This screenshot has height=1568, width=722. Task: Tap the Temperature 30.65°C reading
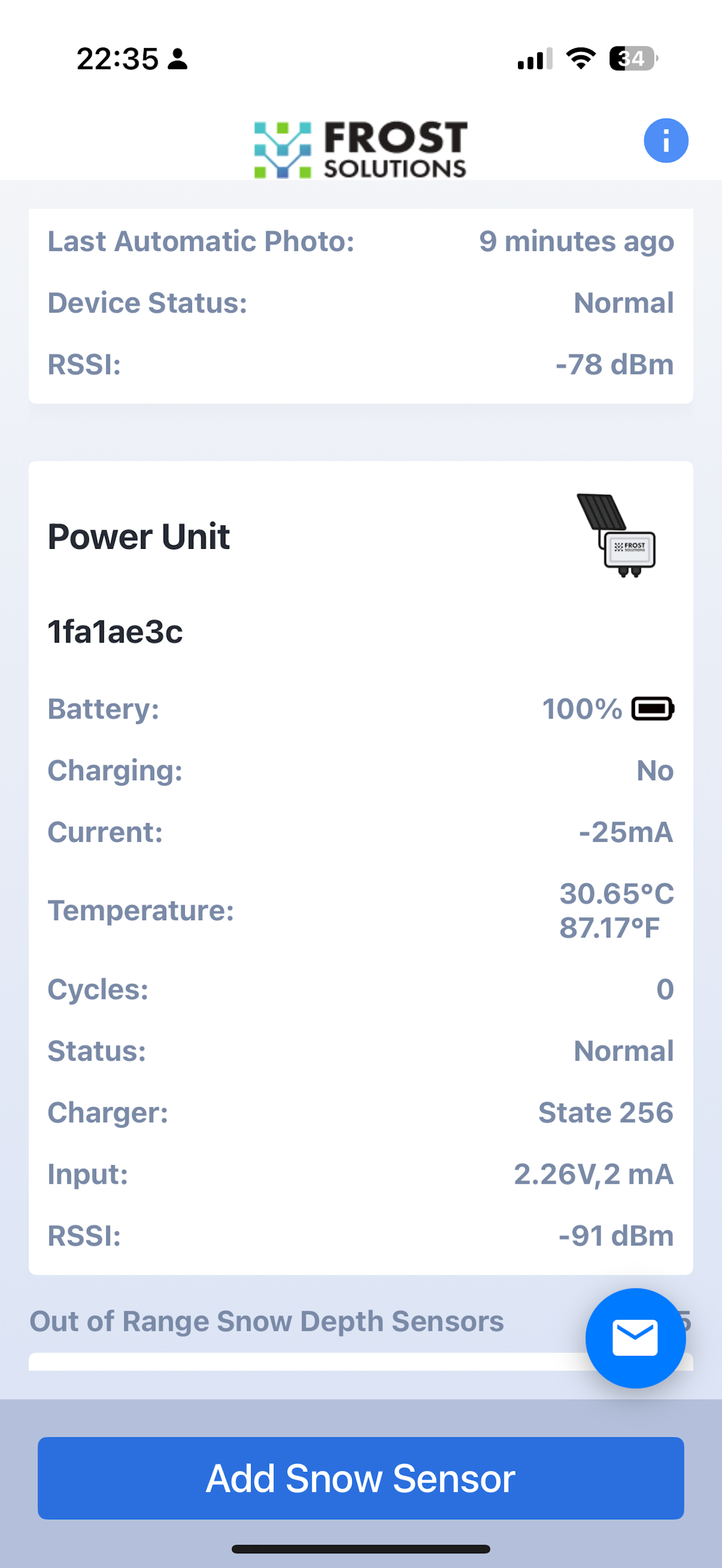click(616, 893)
